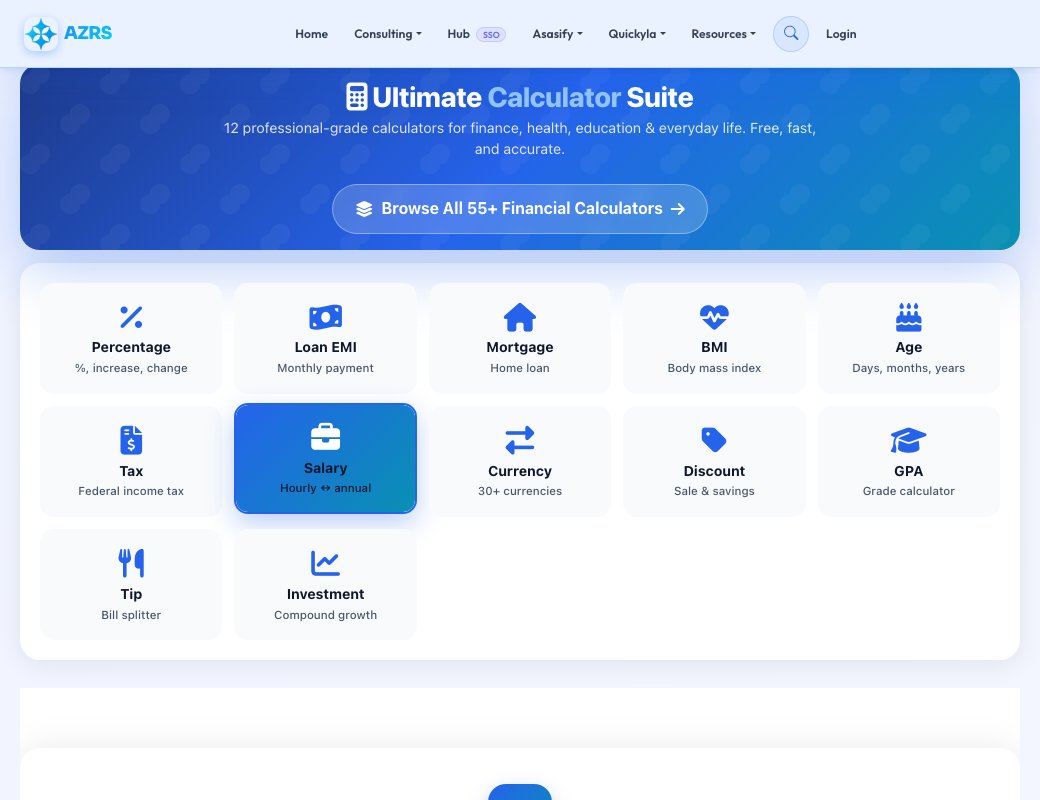Select the Percentage card title
Image resolution: width=1040 pixels, height=800 pixels.
coord(131,347)
